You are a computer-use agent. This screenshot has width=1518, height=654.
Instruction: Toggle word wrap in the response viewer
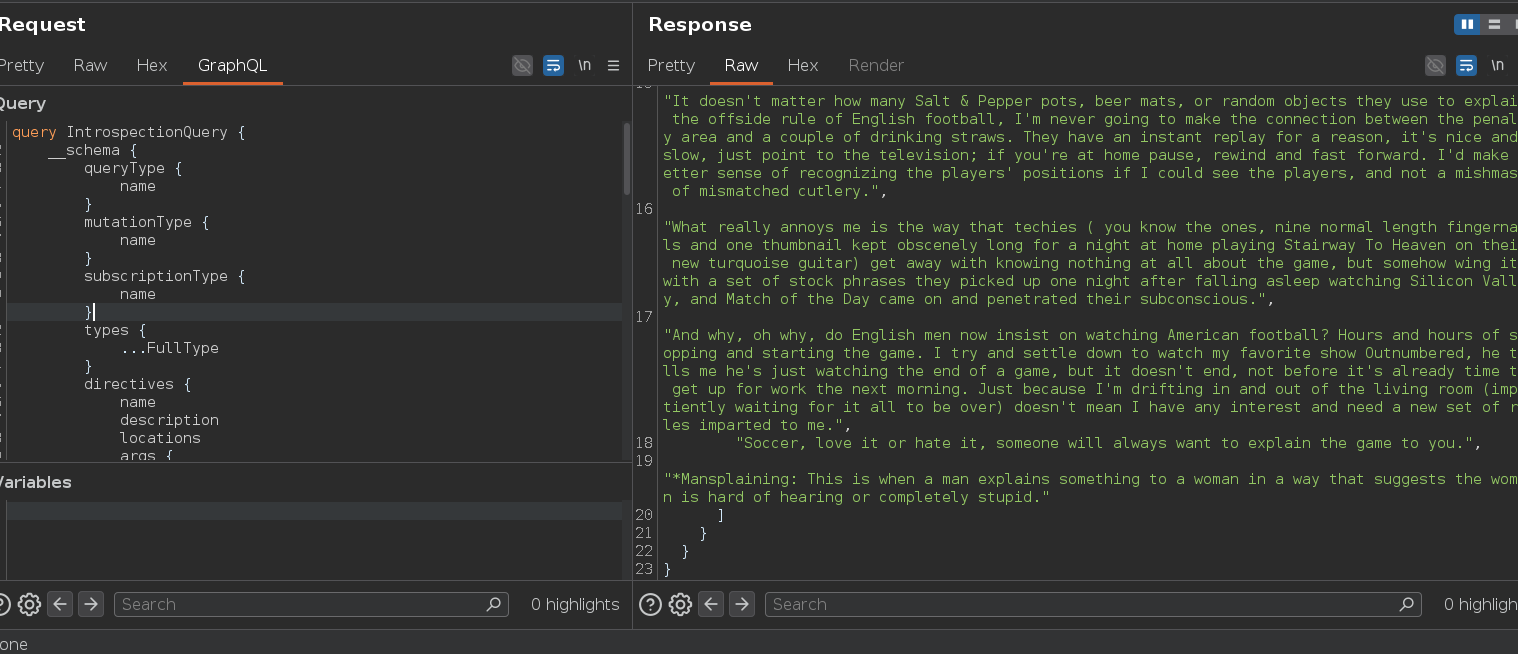coord(1466,65)
